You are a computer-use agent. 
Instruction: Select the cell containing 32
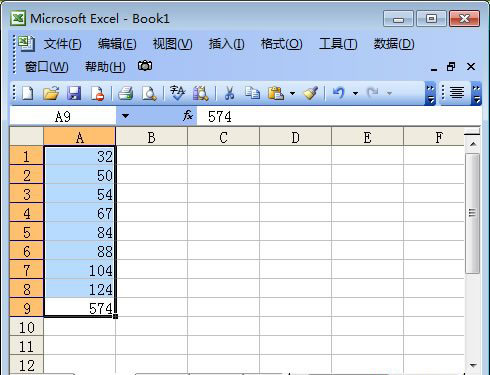tap(79, 156)
